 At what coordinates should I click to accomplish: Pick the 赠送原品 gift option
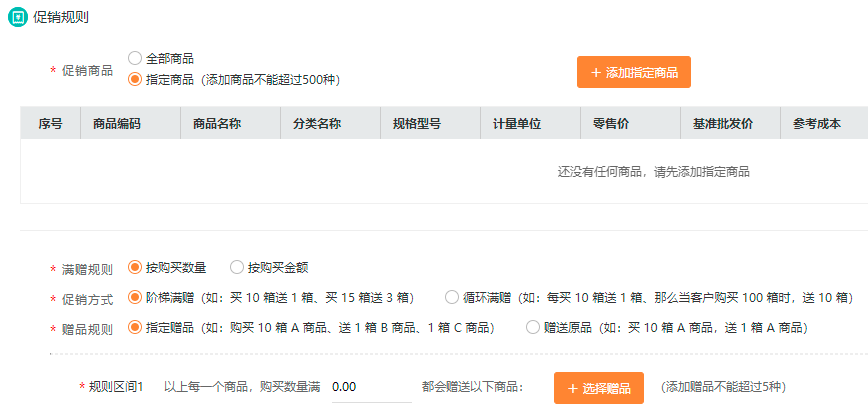pyautogui.click(x=532, y=327)
